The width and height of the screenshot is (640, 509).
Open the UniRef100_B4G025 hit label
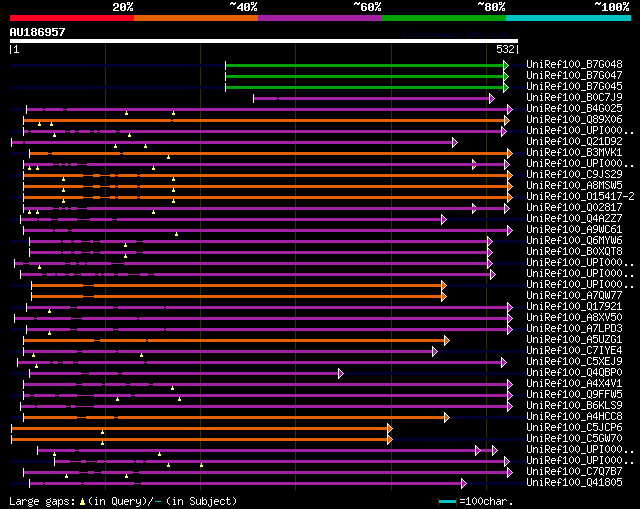(574, 108)
